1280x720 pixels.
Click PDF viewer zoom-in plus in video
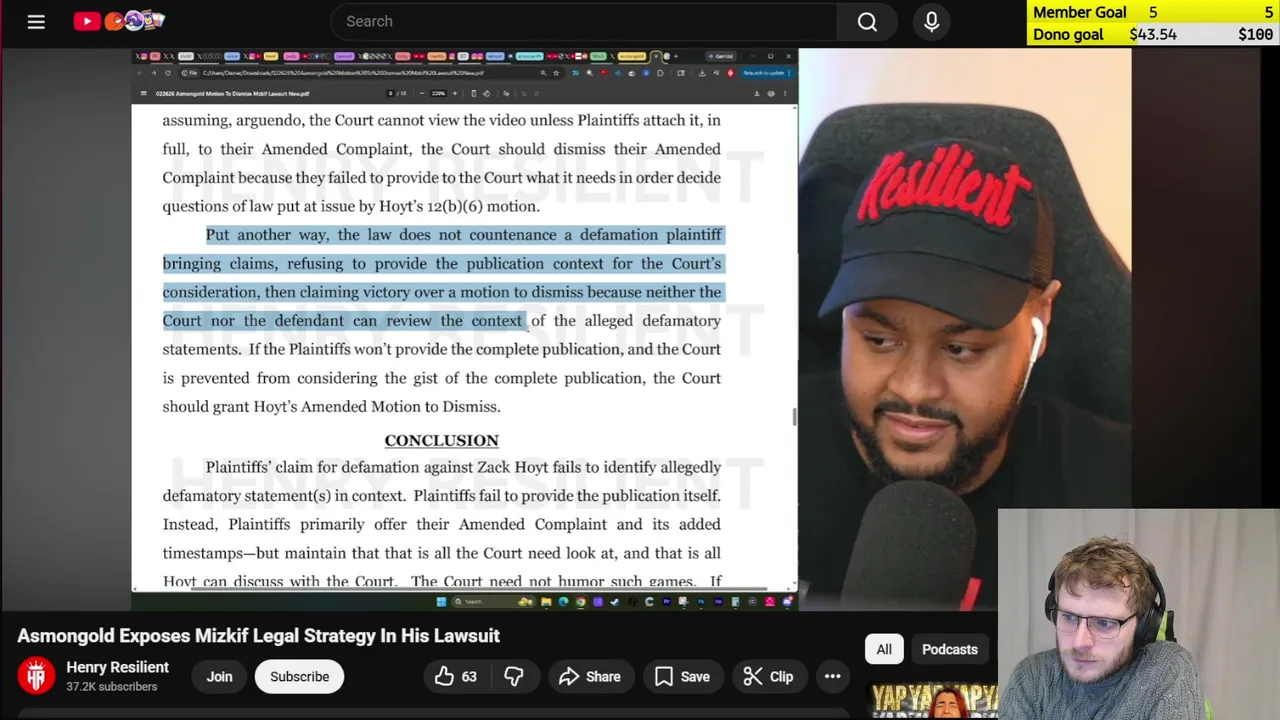click(x=455, y=94)
